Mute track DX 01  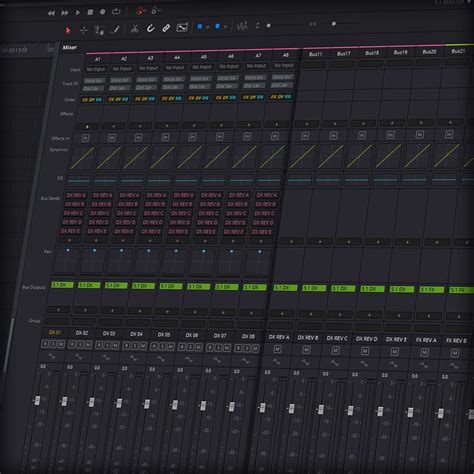(61, 344)
